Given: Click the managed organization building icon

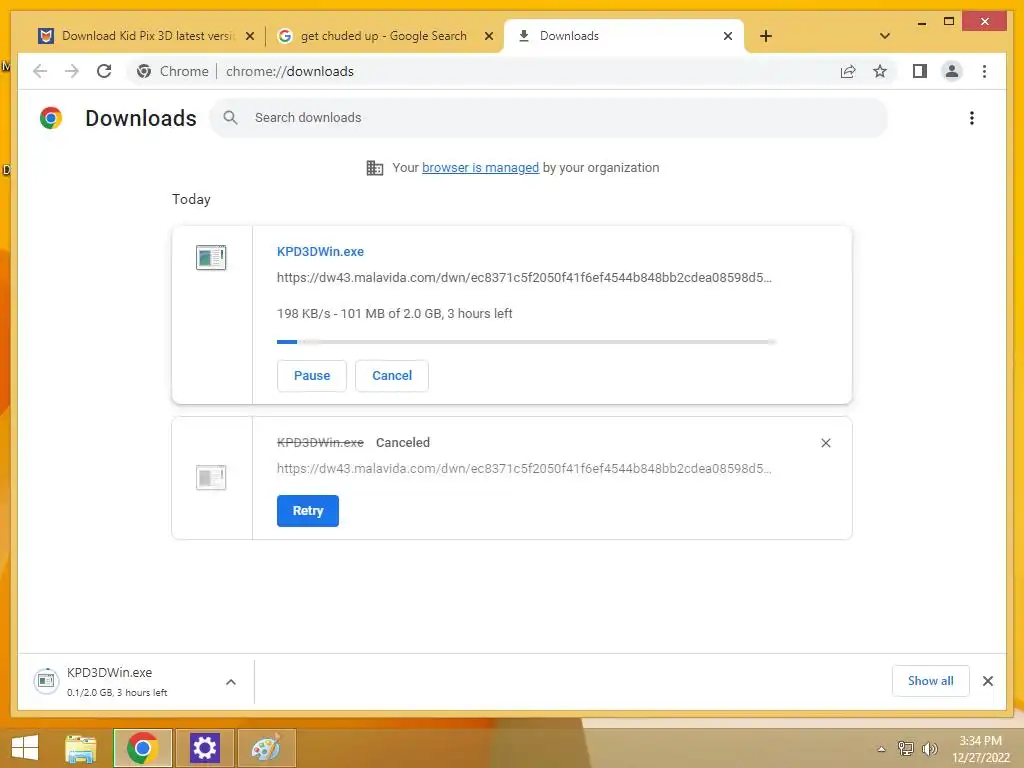Looking at the screenshot, I should point(375,168).
